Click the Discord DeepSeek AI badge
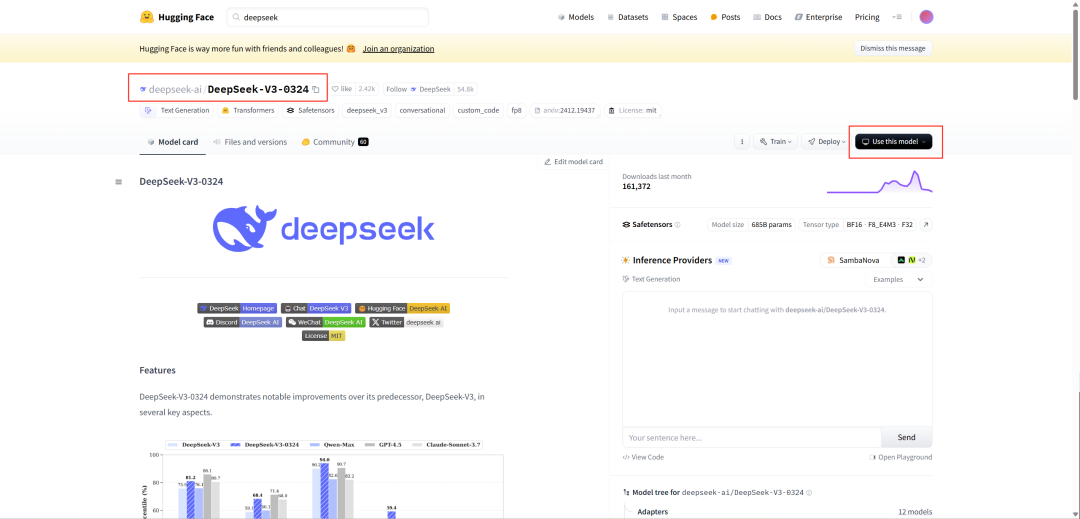 [x=242, y=322]
